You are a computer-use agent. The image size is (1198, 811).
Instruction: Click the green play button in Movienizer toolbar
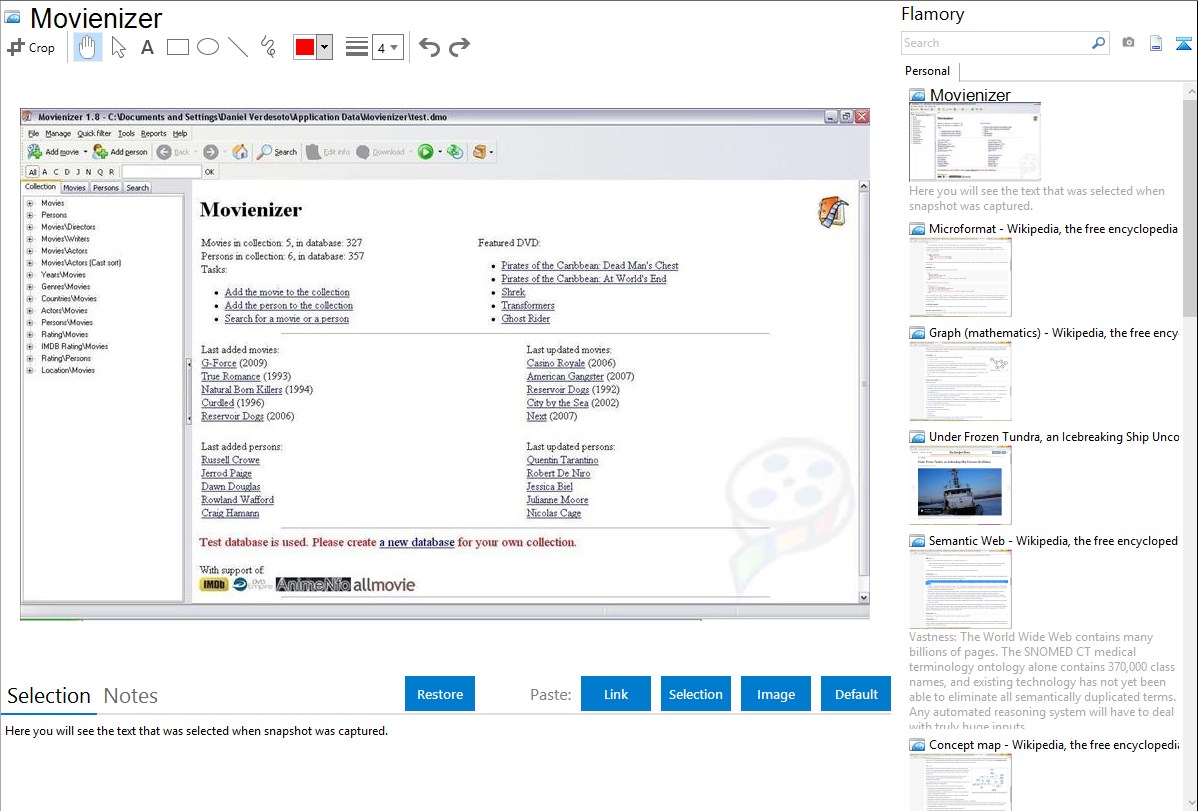point(426,151)
